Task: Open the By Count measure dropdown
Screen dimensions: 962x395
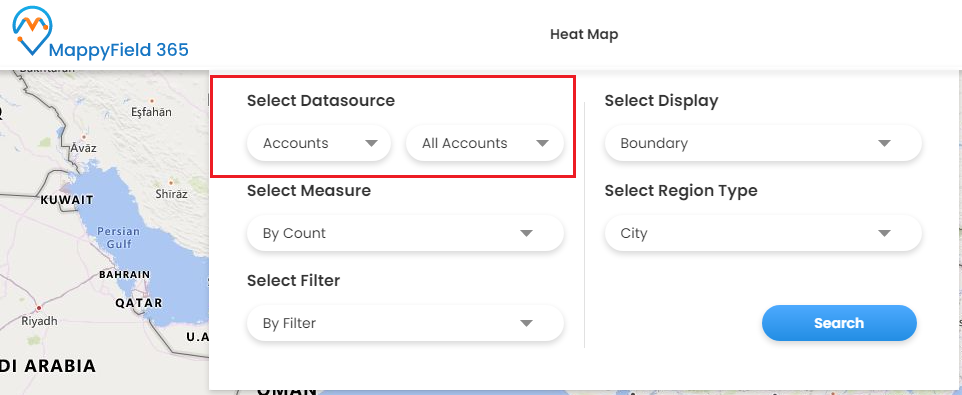Action: 405,233
